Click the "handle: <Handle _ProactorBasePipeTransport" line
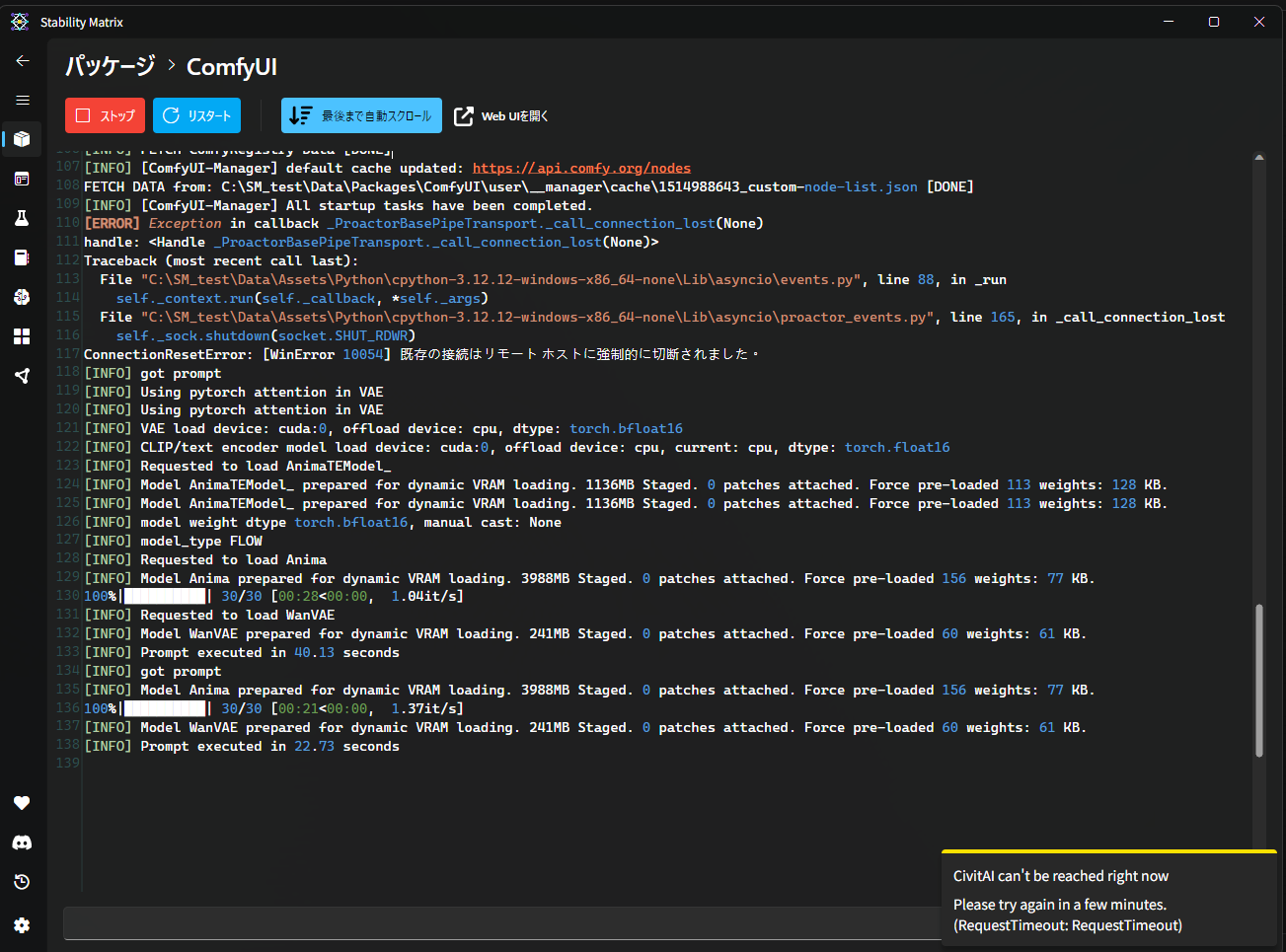 tap(371, 243)
